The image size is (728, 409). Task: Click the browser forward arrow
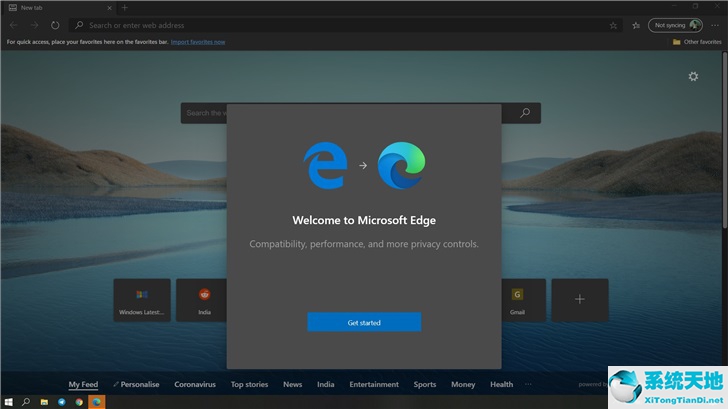click(34, 25)
